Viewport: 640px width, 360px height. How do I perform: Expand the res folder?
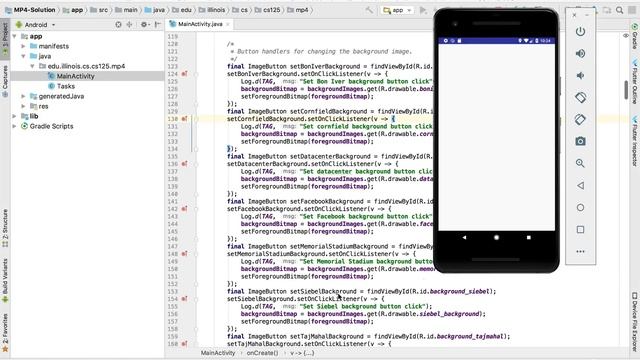click(x=24, y=106)
